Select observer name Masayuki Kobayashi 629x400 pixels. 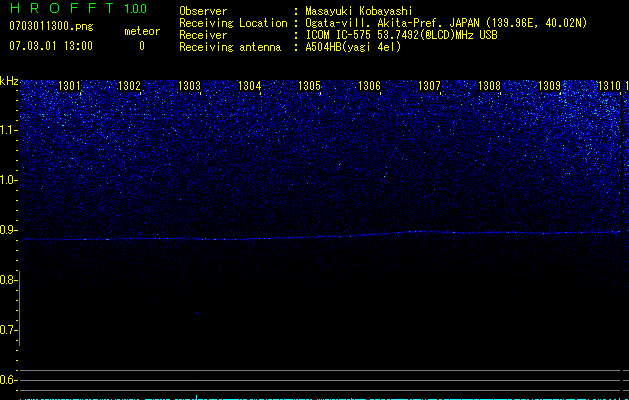(x=359, y=11)
